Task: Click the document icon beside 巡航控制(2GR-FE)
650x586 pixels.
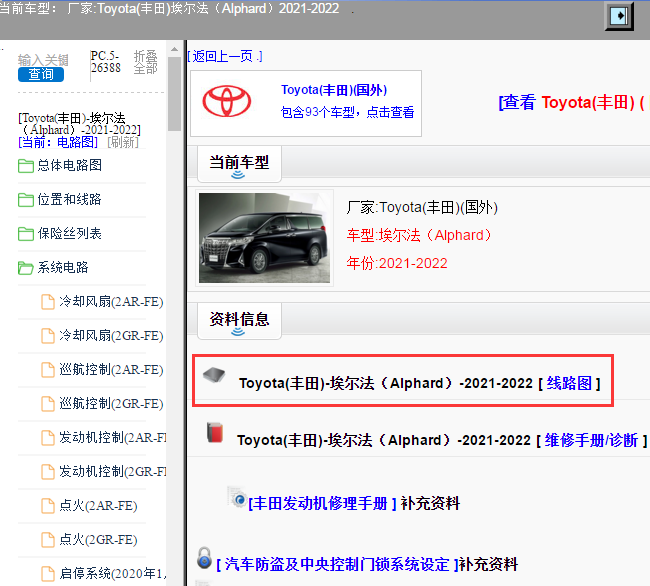Action: pyautogui.click(x=48, y=404)
